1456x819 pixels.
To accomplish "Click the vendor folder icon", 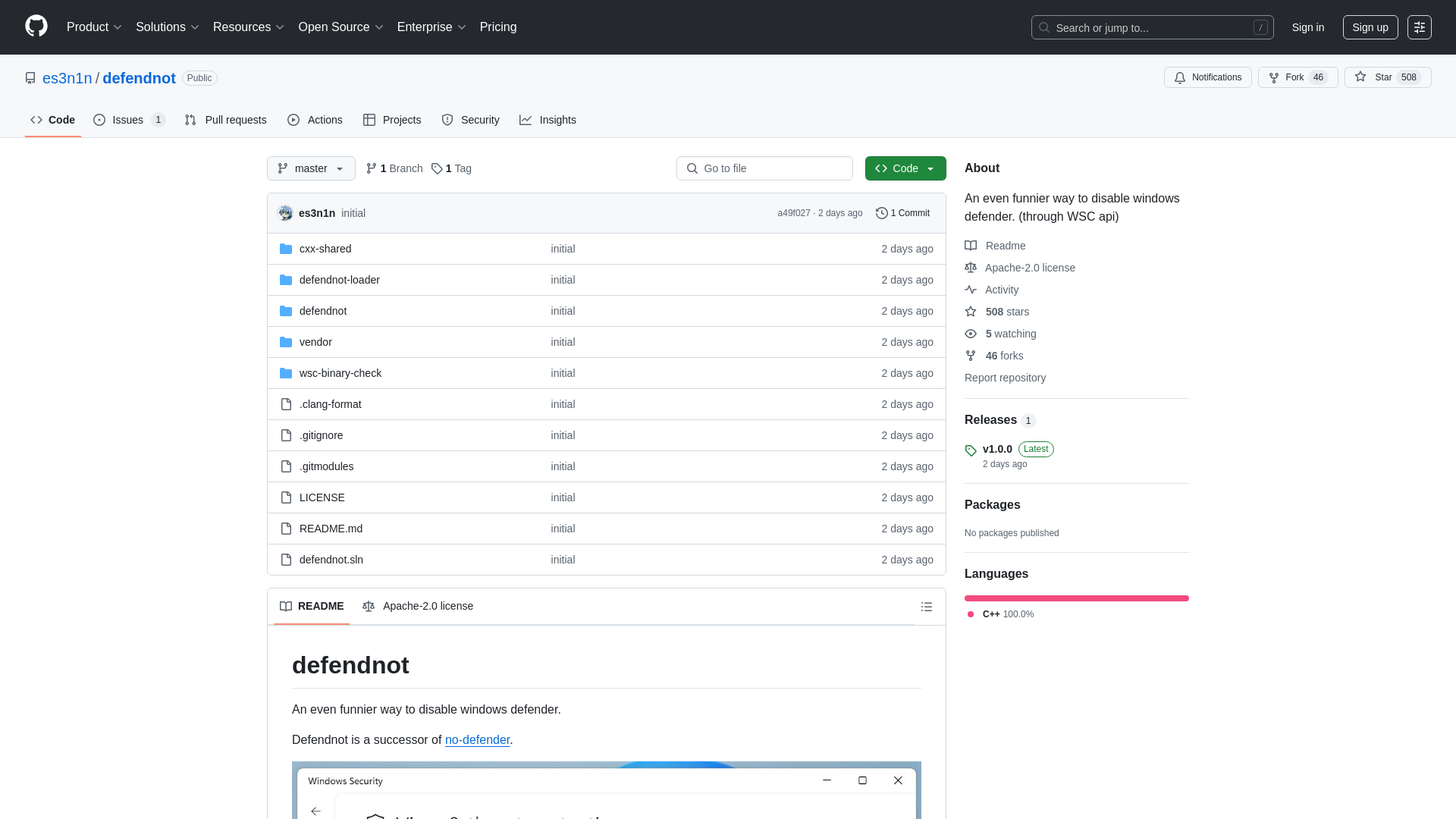I will [x=286, y=342].
